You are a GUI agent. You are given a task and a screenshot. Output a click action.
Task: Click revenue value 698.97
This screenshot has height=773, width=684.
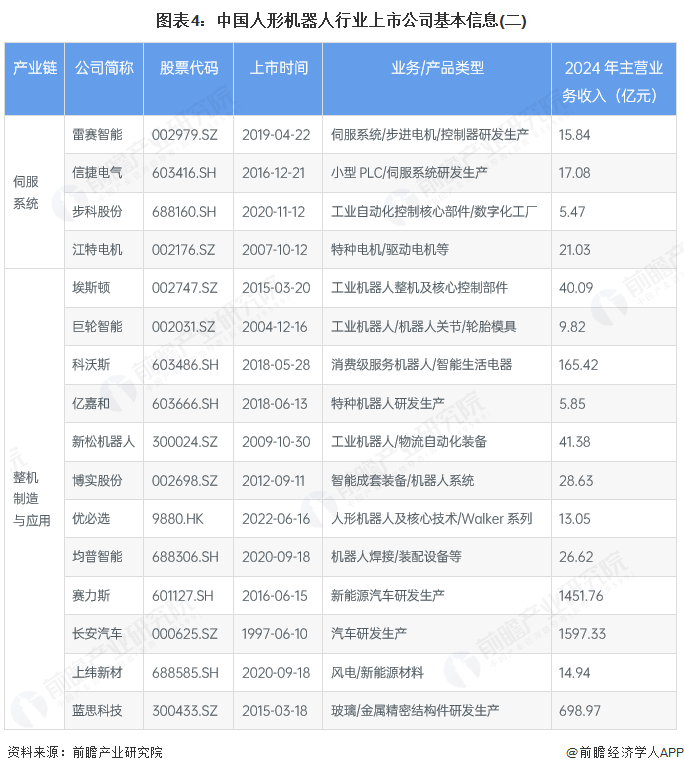[579, 711]
